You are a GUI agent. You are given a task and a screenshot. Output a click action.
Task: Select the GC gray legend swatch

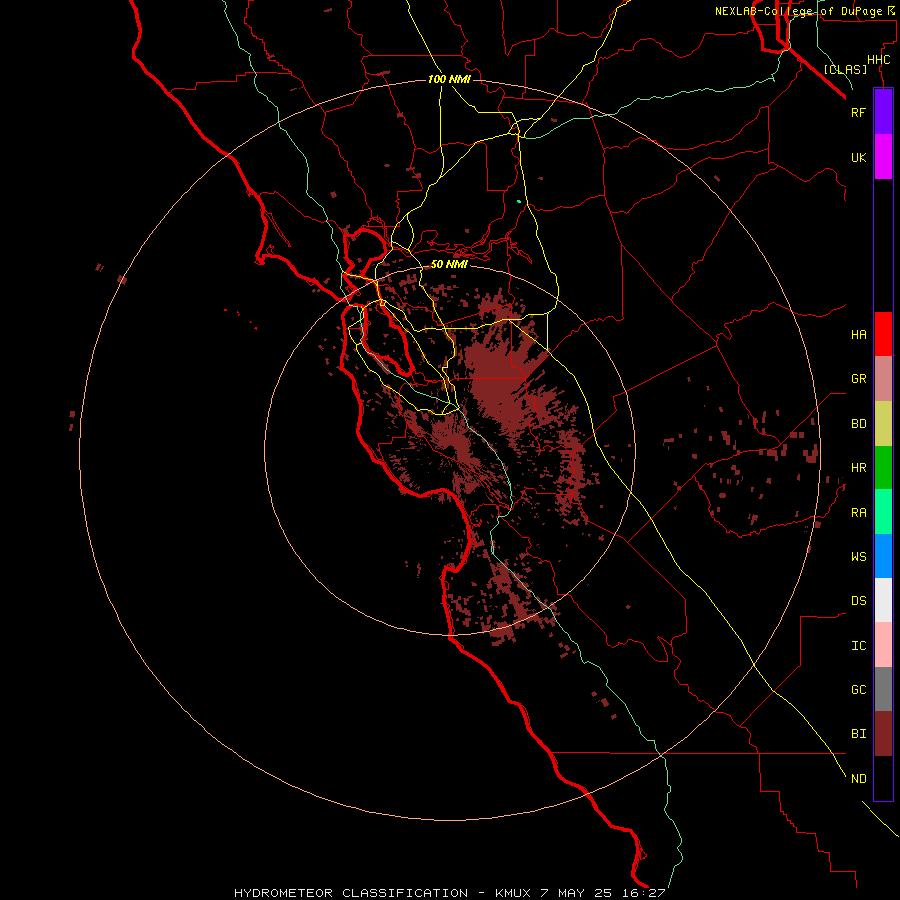coord(883,689)
